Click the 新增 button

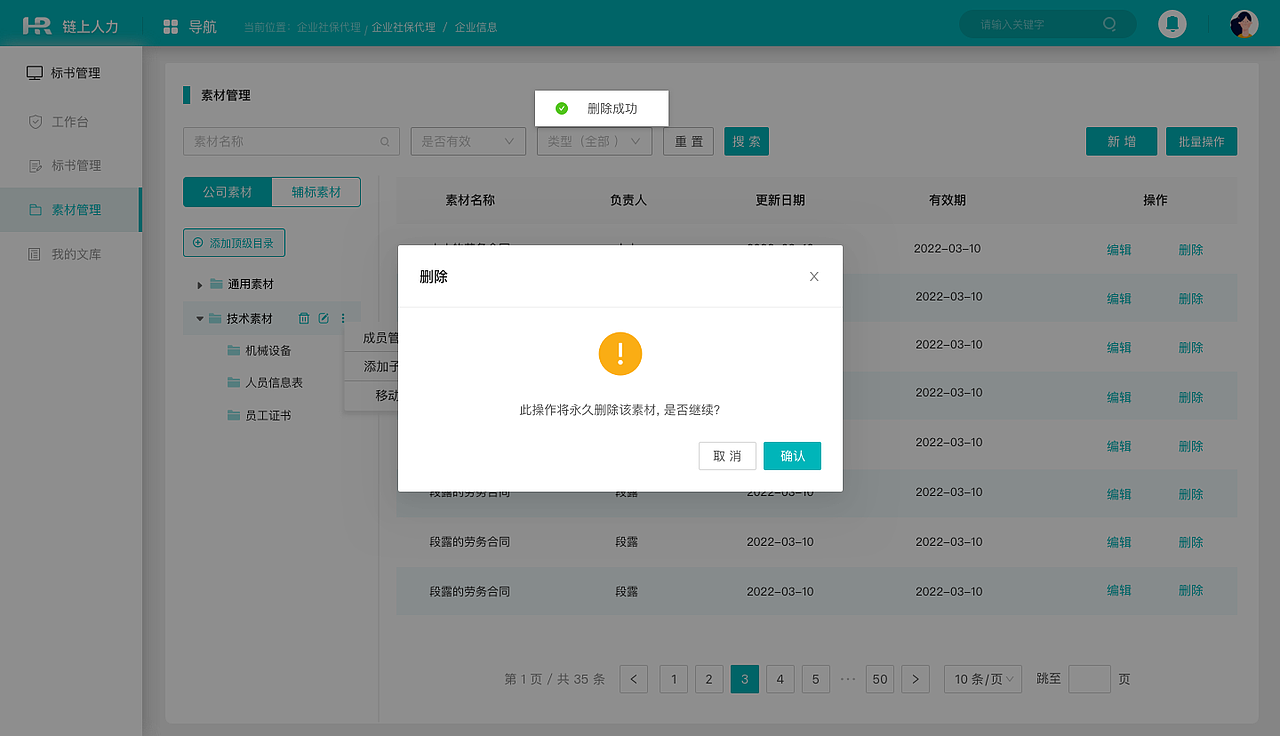[1121, 141]
